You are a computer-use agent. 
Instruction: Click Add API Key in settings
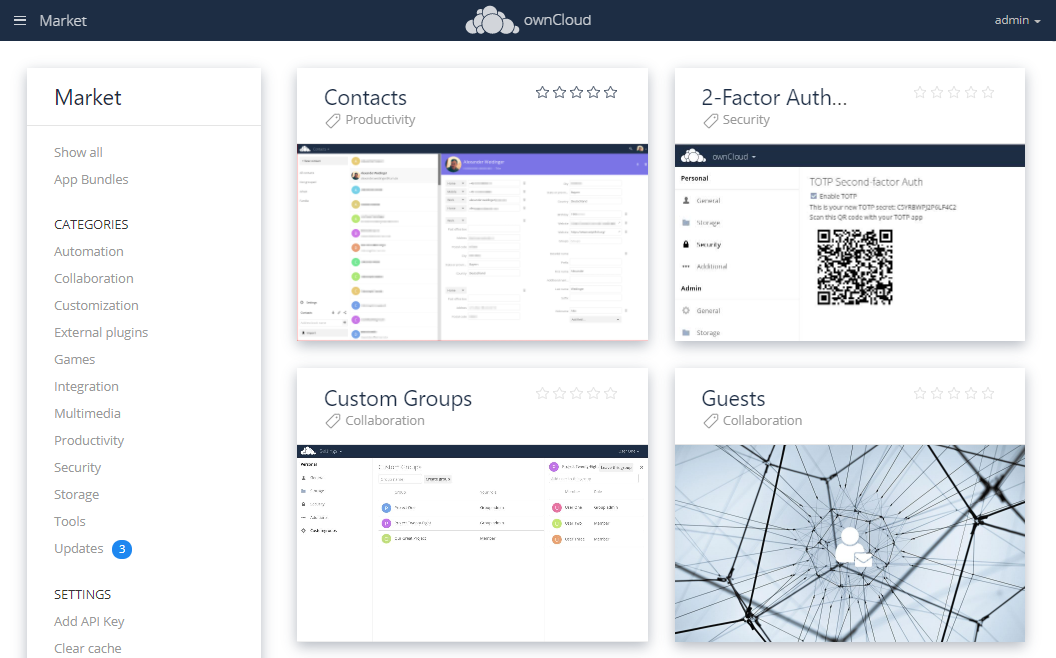pos(89,621)
